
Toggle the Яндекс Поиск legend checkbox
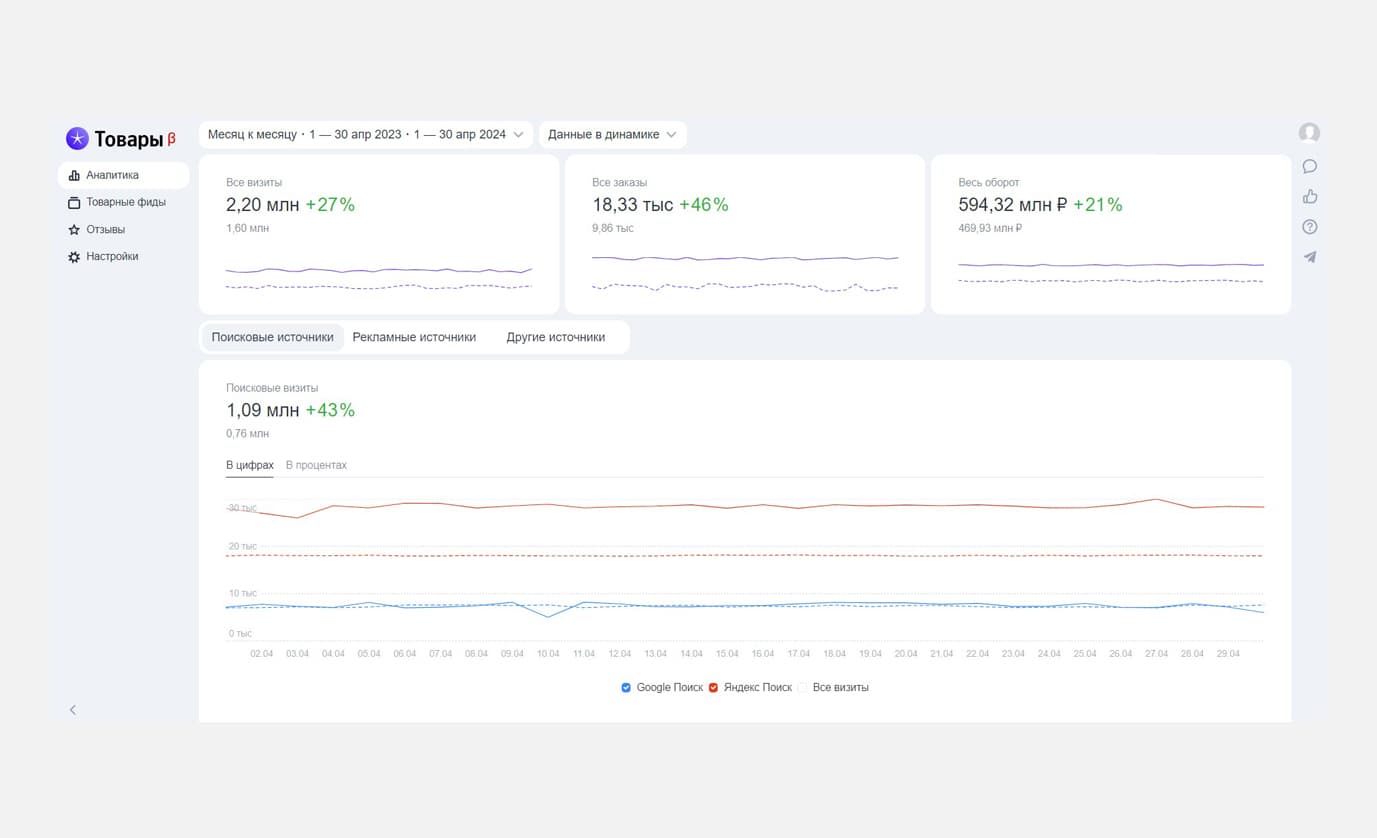[x=714, y=688]
